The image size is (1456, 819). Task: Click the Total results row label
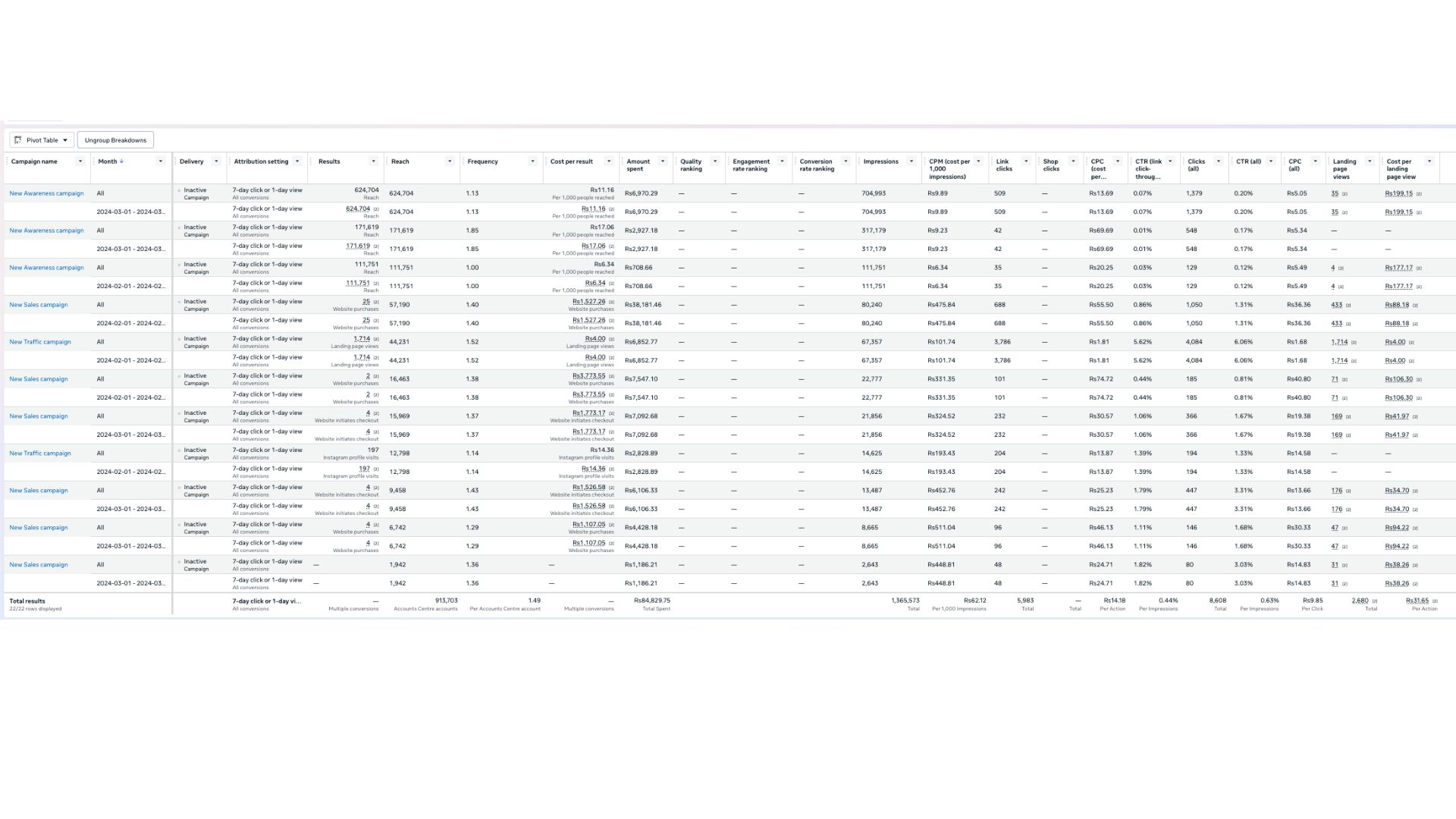pos(27,601)
